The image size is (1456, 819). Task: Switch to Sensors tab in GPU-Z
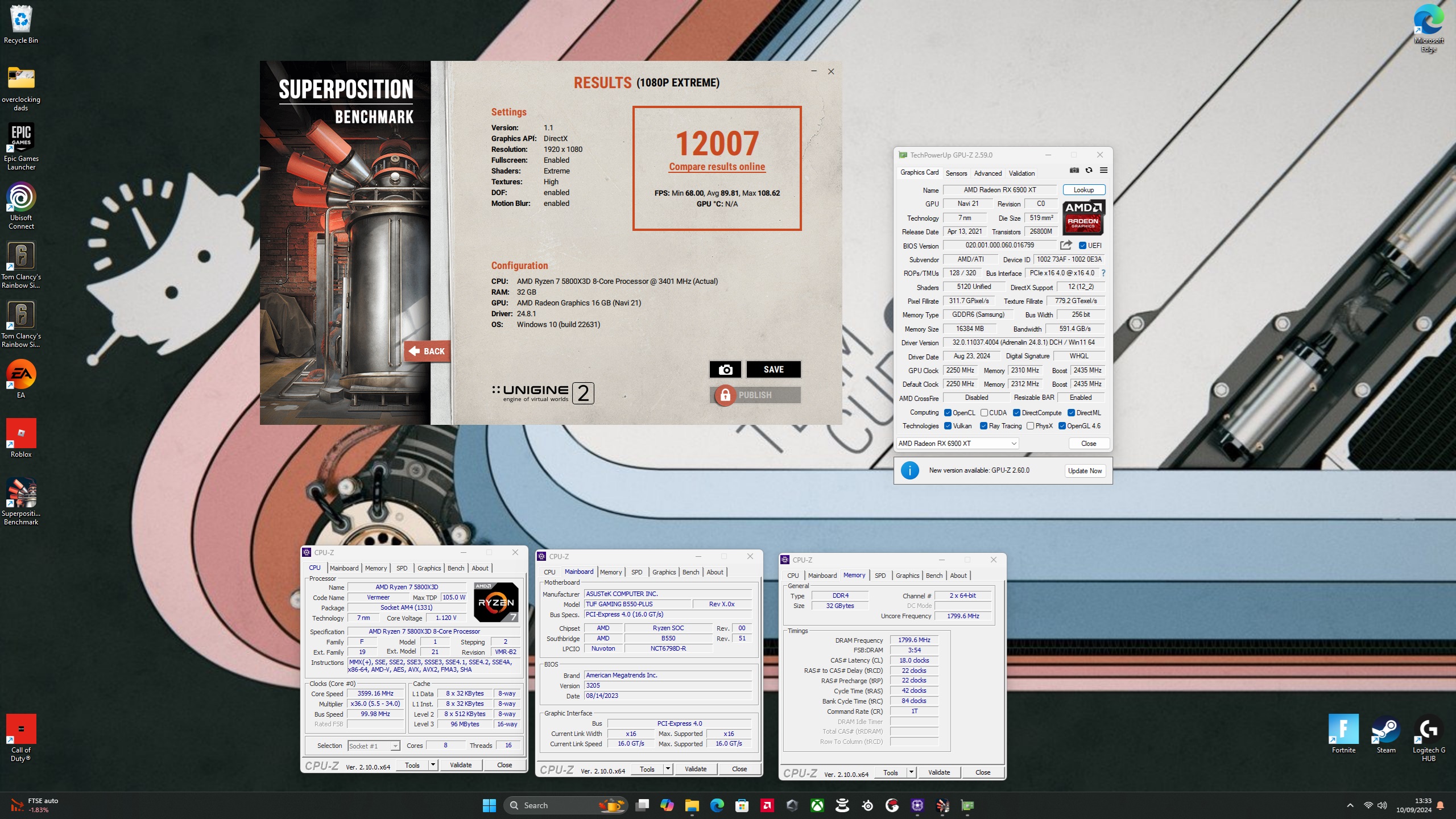956,173
